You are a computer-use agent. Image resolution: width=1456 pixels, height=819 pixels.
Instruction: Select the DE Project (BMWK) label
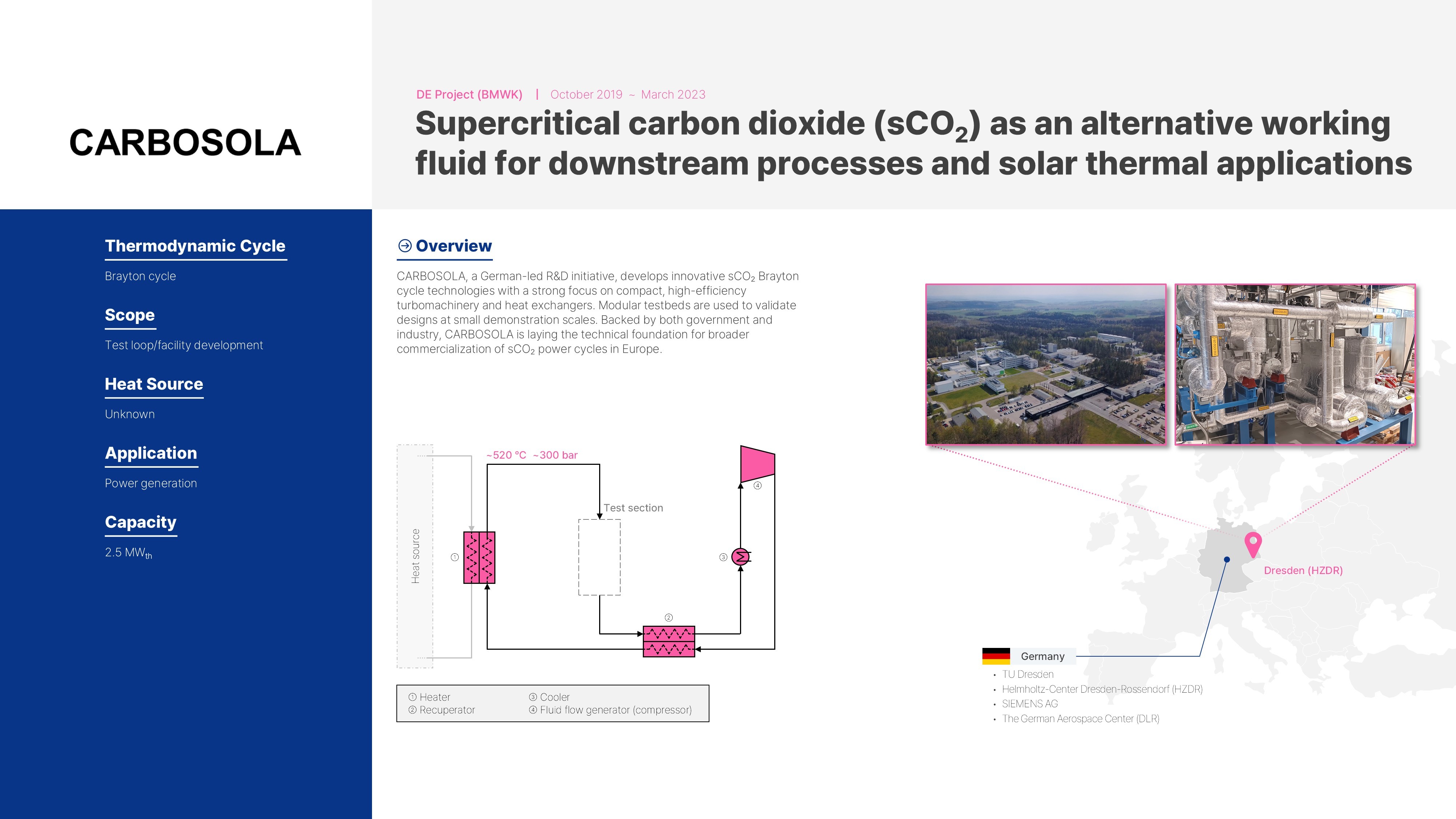(x=469, y=94)
